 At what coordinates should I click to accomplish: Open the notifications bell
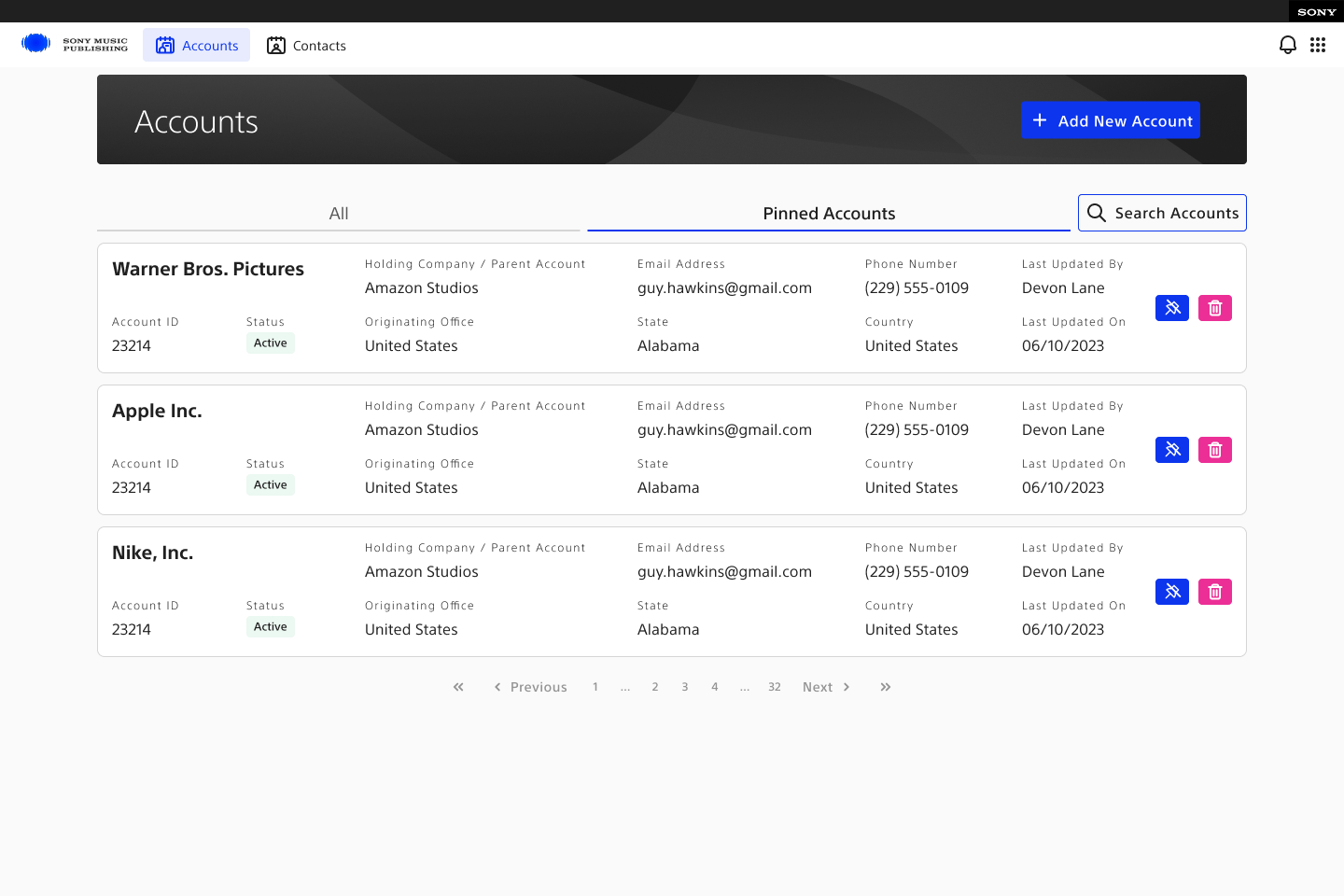(1288, 45)
